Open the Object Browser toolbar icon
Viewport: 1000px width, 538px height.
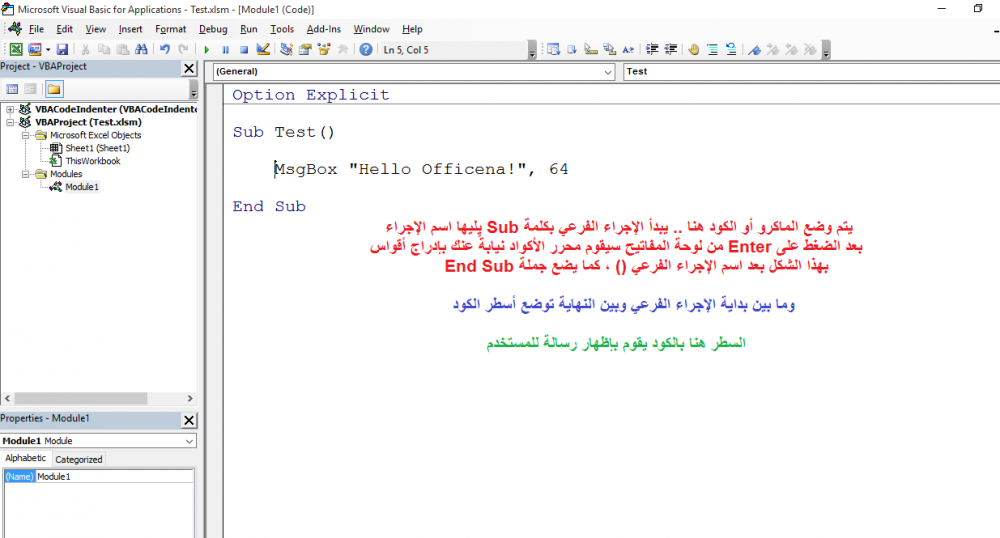324,50
